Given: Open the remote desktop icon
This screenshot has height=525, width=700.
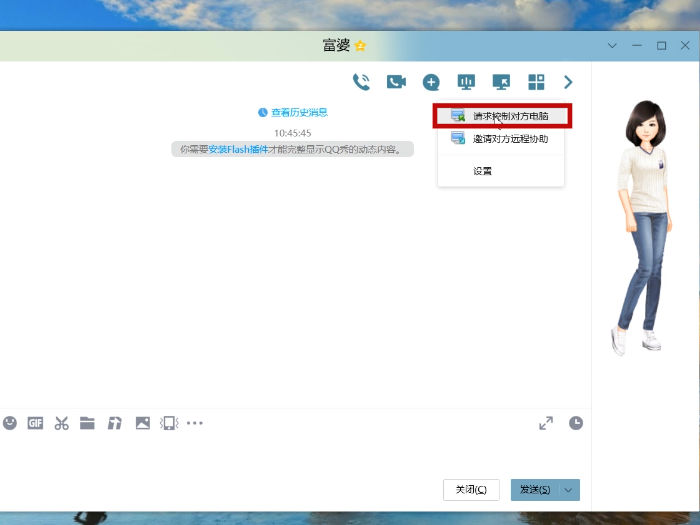Looking at the screenshot, I should [x=501, y=82].
